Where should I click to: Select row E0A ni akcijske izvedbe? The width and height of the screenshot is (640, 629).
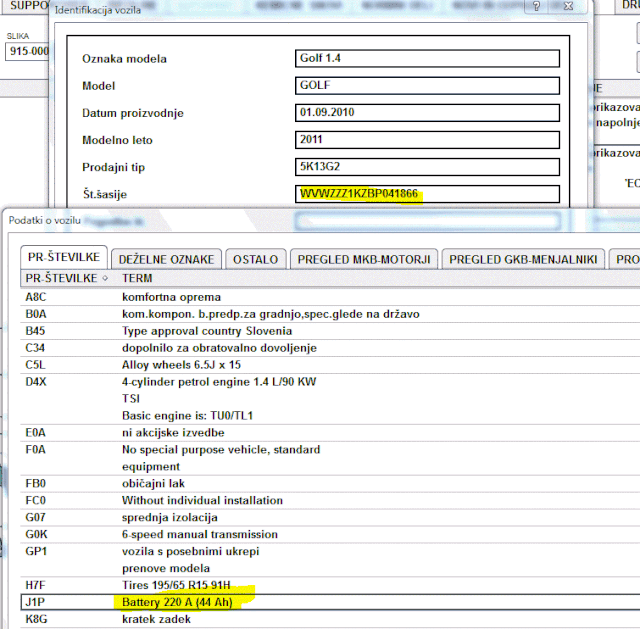[x=330, y=433]
